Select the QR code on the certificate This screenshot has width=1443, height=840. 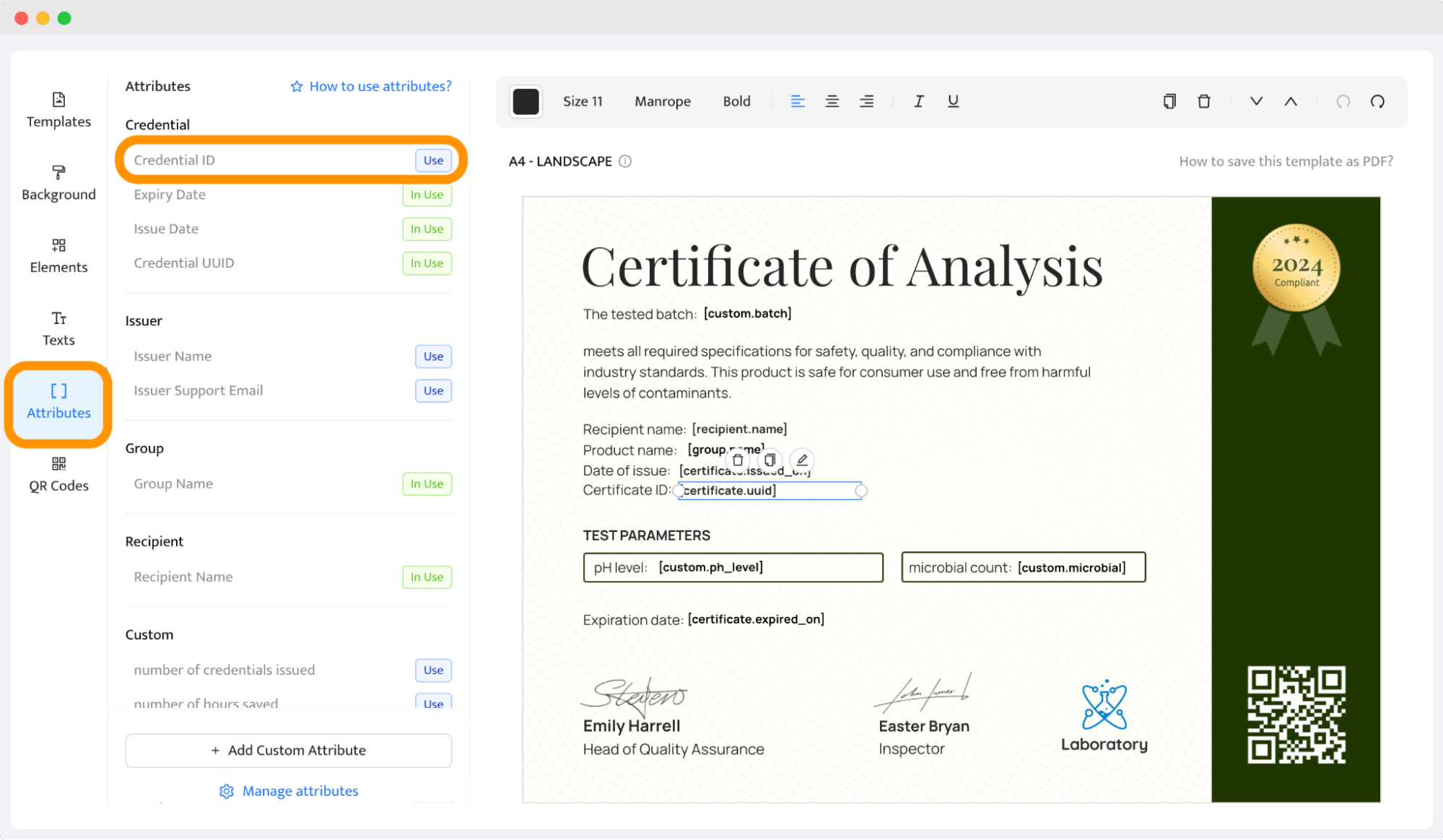point(1296,714)
